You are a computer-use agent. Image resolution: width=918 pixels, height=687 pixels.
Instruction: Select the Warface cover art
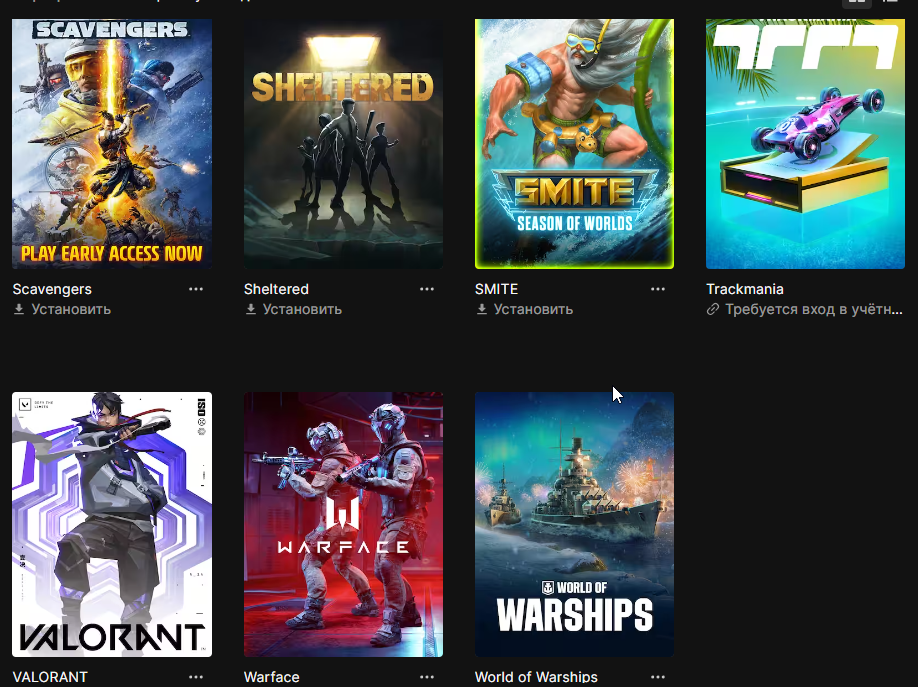pyautogui.click(x=343, y=524)
